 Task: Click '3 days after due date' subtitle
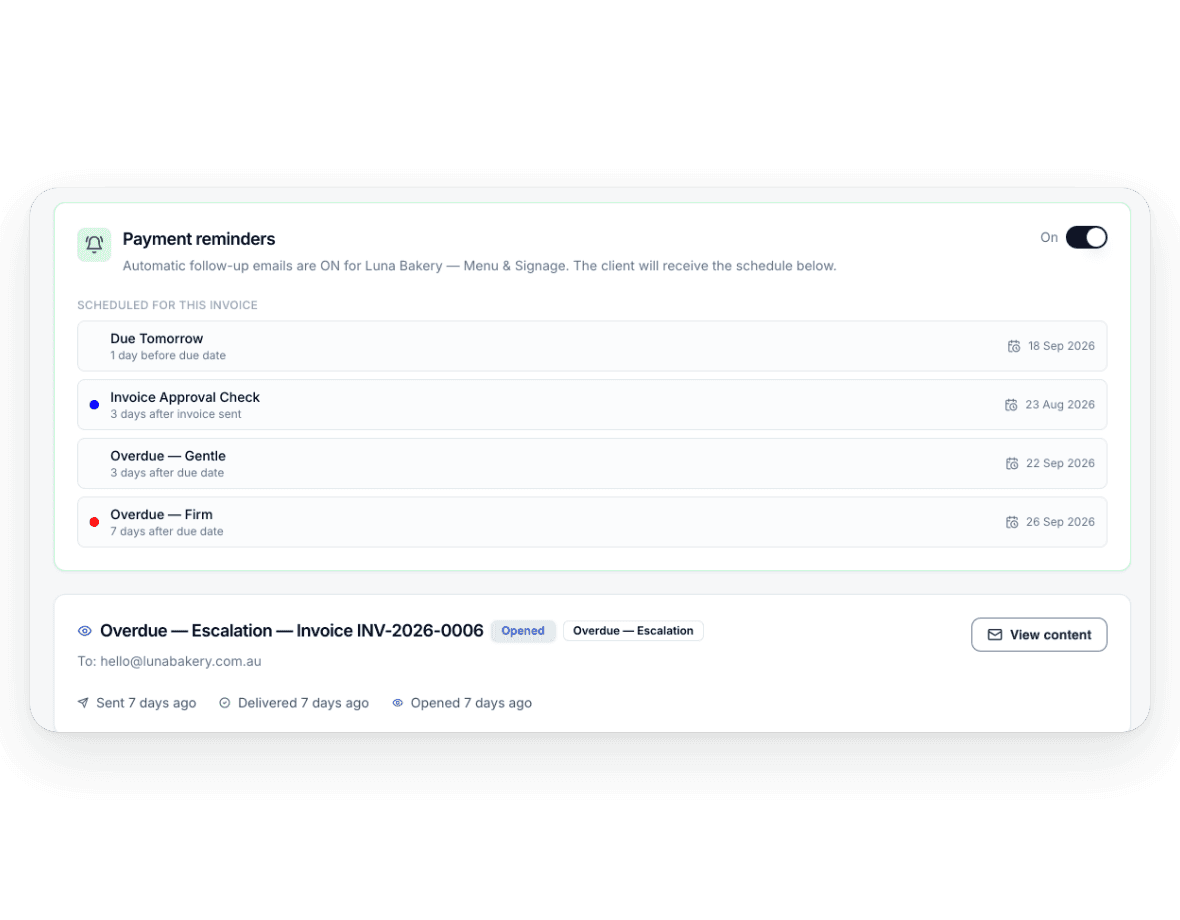pyautogui.click(x=167, y=473)
